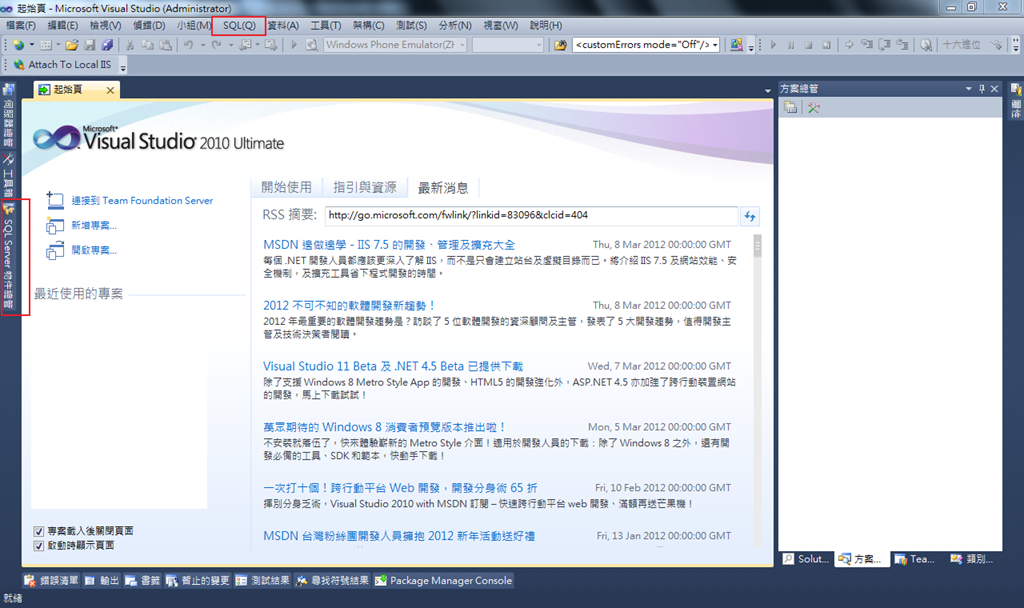Click the Paste clipboard icon

coord(166,45)
